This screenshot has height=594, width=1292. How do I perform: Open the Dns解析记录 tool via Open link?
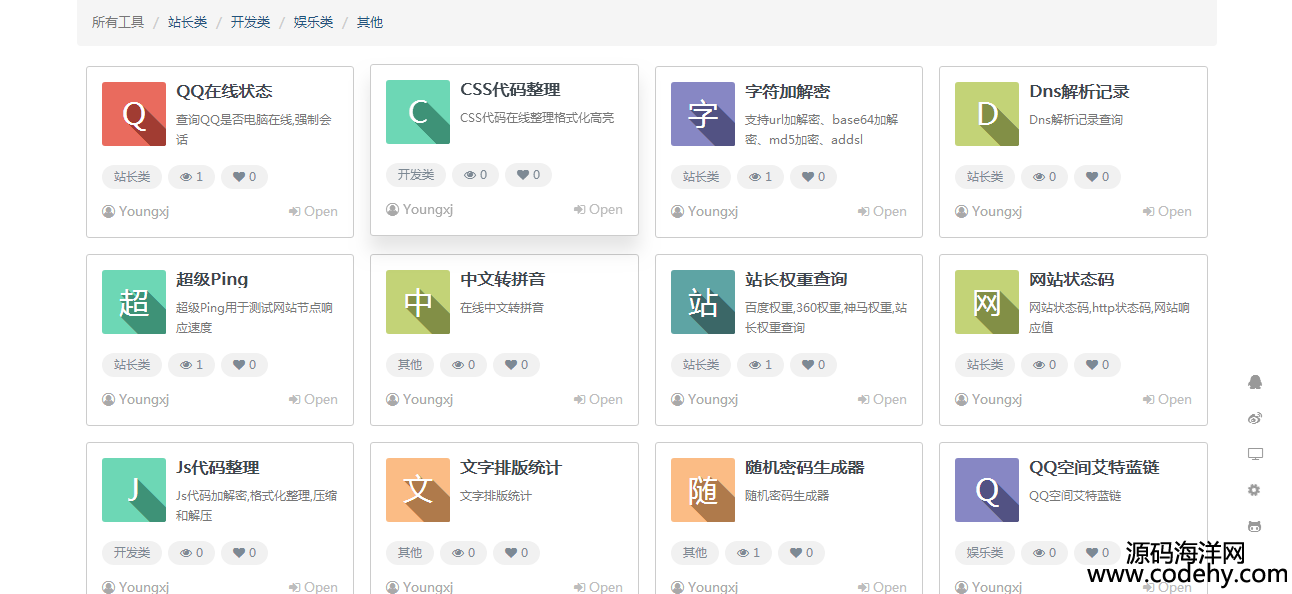tap(1167, 211)
